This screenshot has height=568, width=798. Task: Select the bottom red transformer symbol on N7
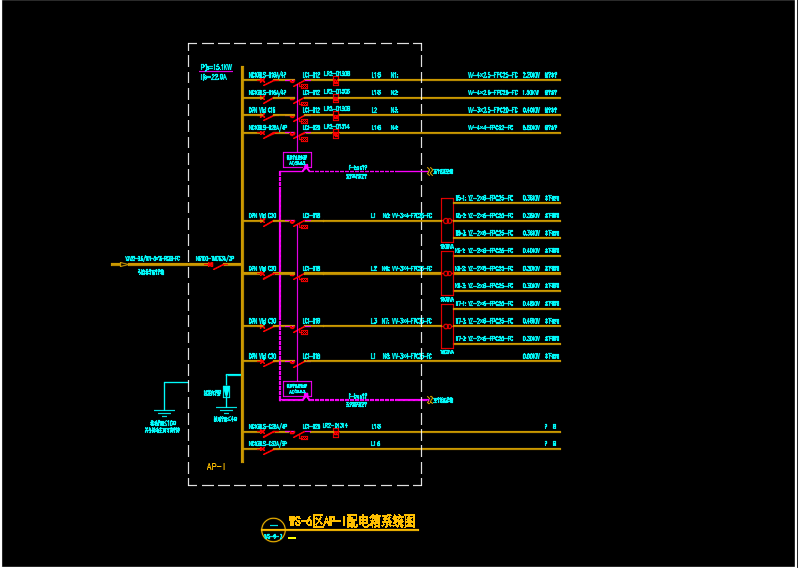[447, 326]
